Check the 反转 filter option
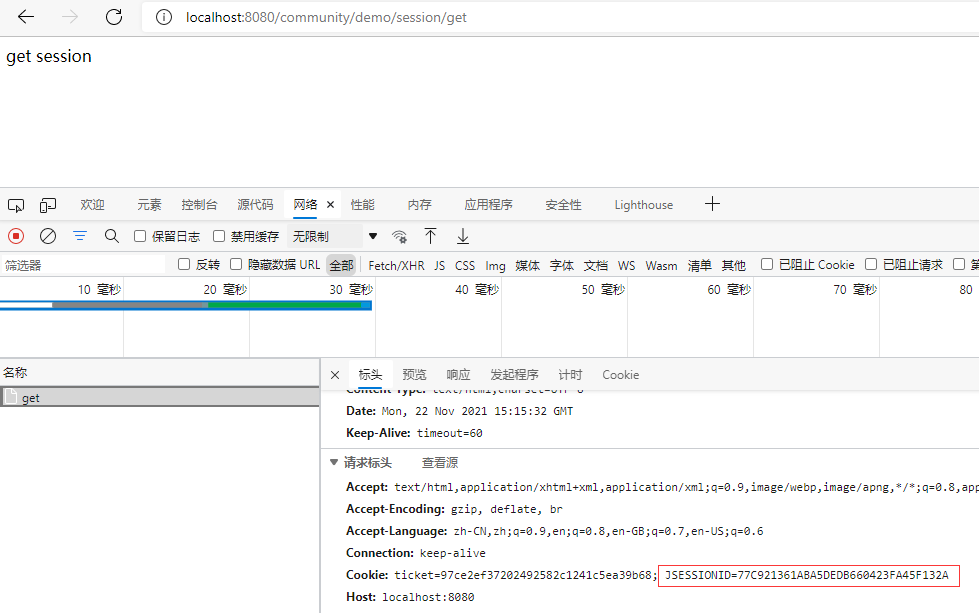The height and width of the screenshot is (613, 979). coord(182,263)
